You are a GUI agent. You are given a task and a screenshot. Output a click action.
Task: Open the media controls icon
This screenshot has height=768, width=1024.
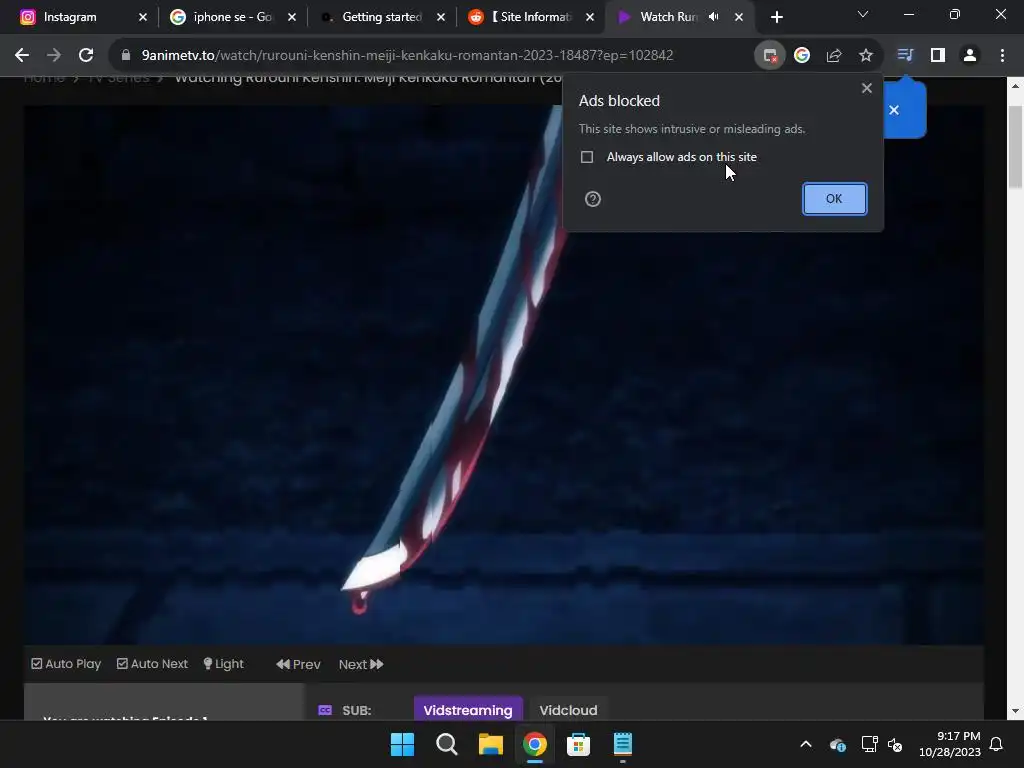[905, 56]
